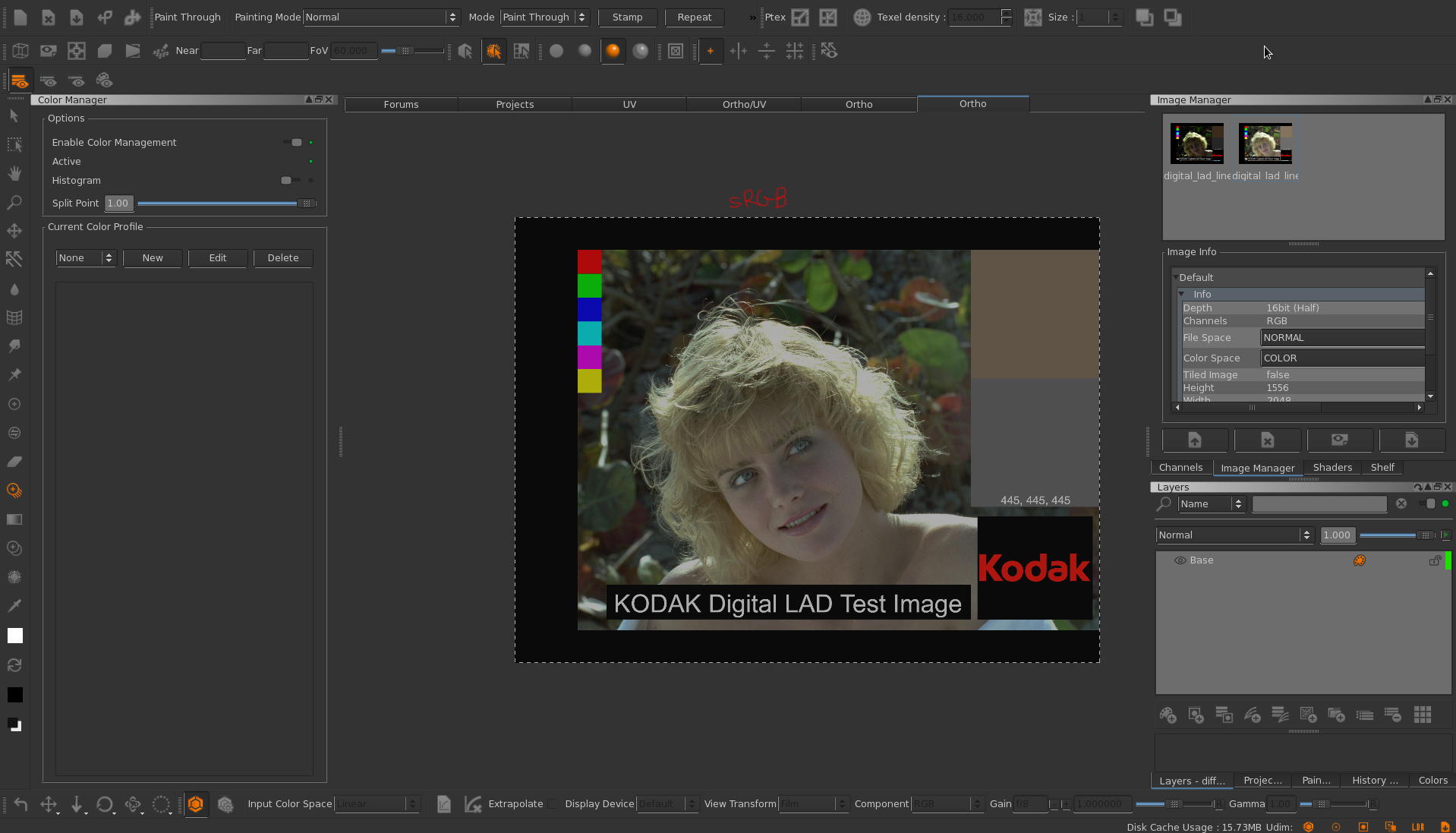The width and height of the screenshot is (1456, 833).
Task: Open the layer blend mode Normal dropdown
Action: point(1234,535)
